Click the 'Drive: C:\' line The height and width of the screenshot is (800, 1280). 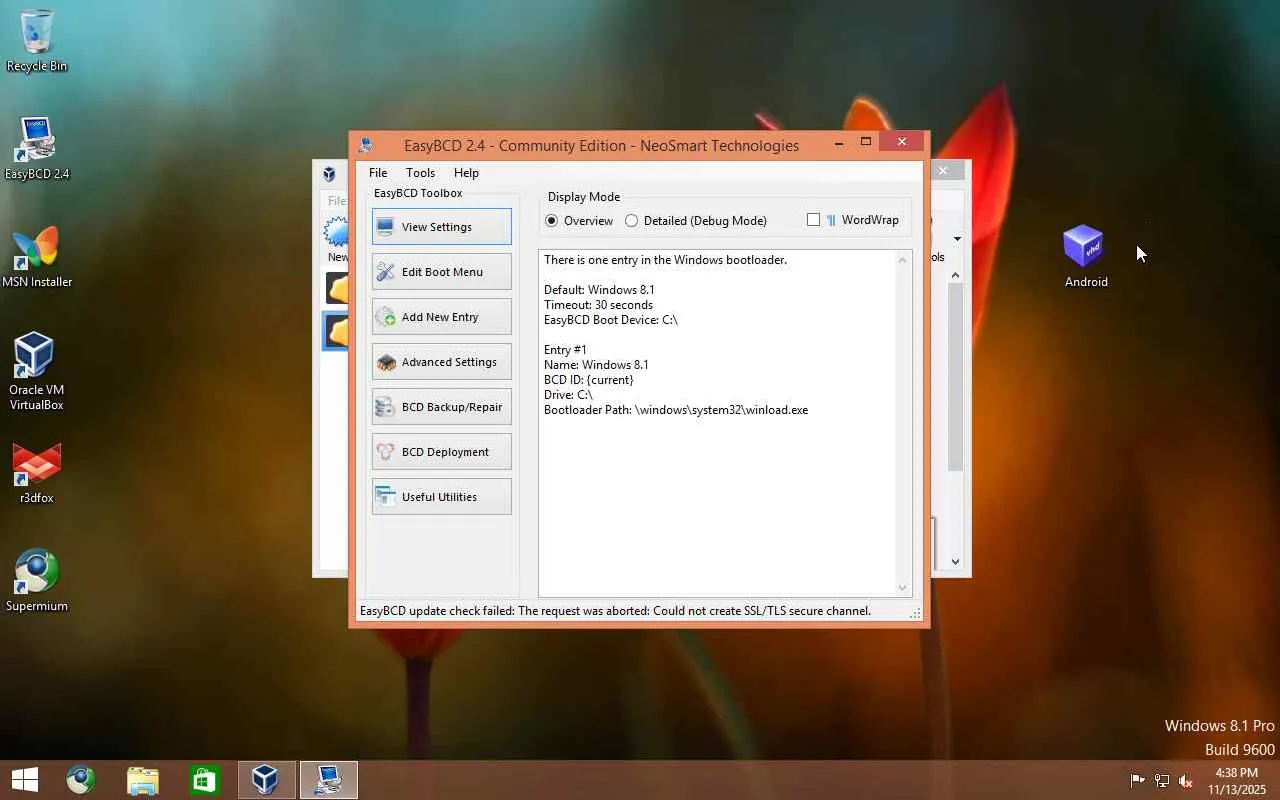coord(568,395)
